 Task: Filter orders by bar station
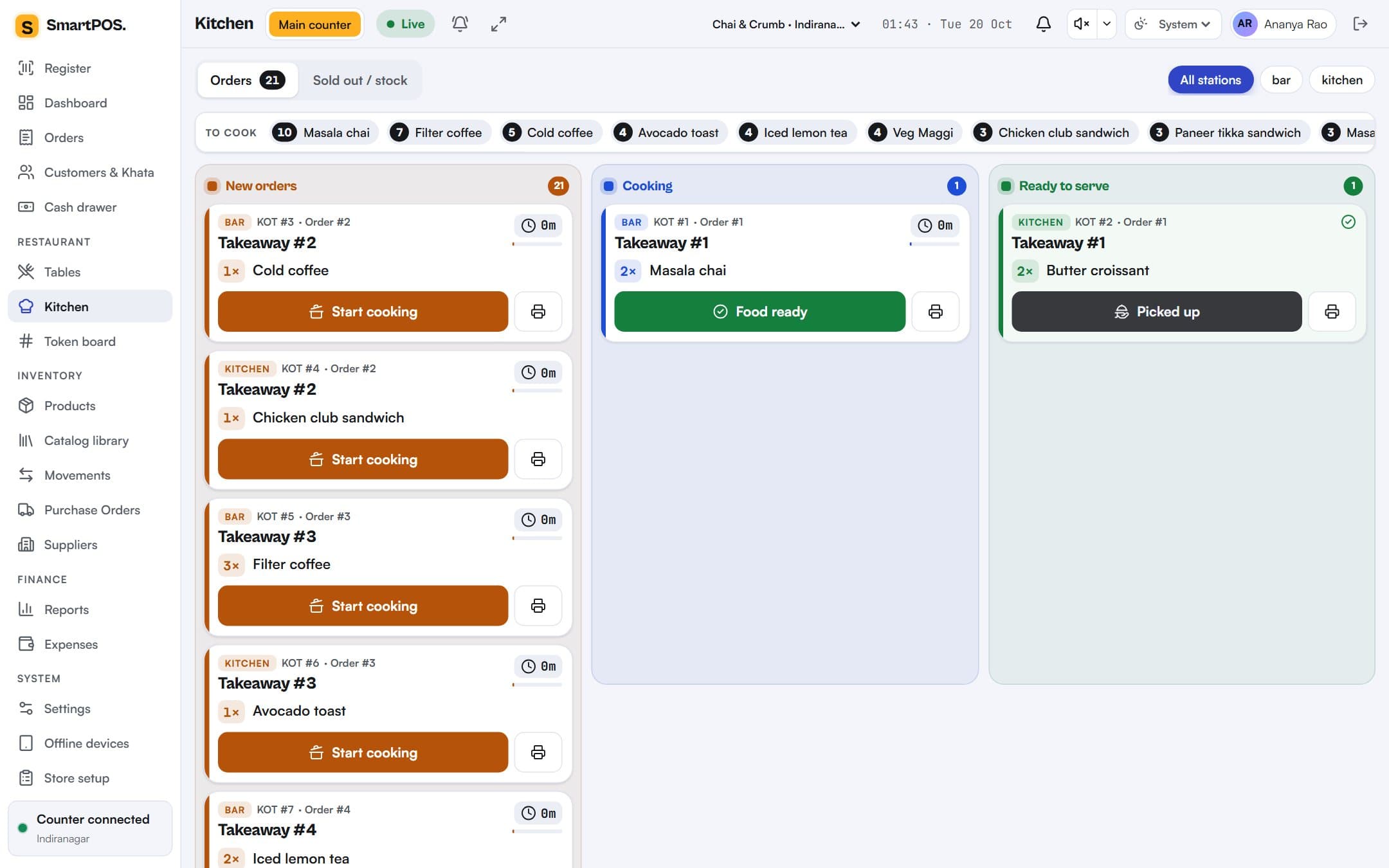point(1281,80)
